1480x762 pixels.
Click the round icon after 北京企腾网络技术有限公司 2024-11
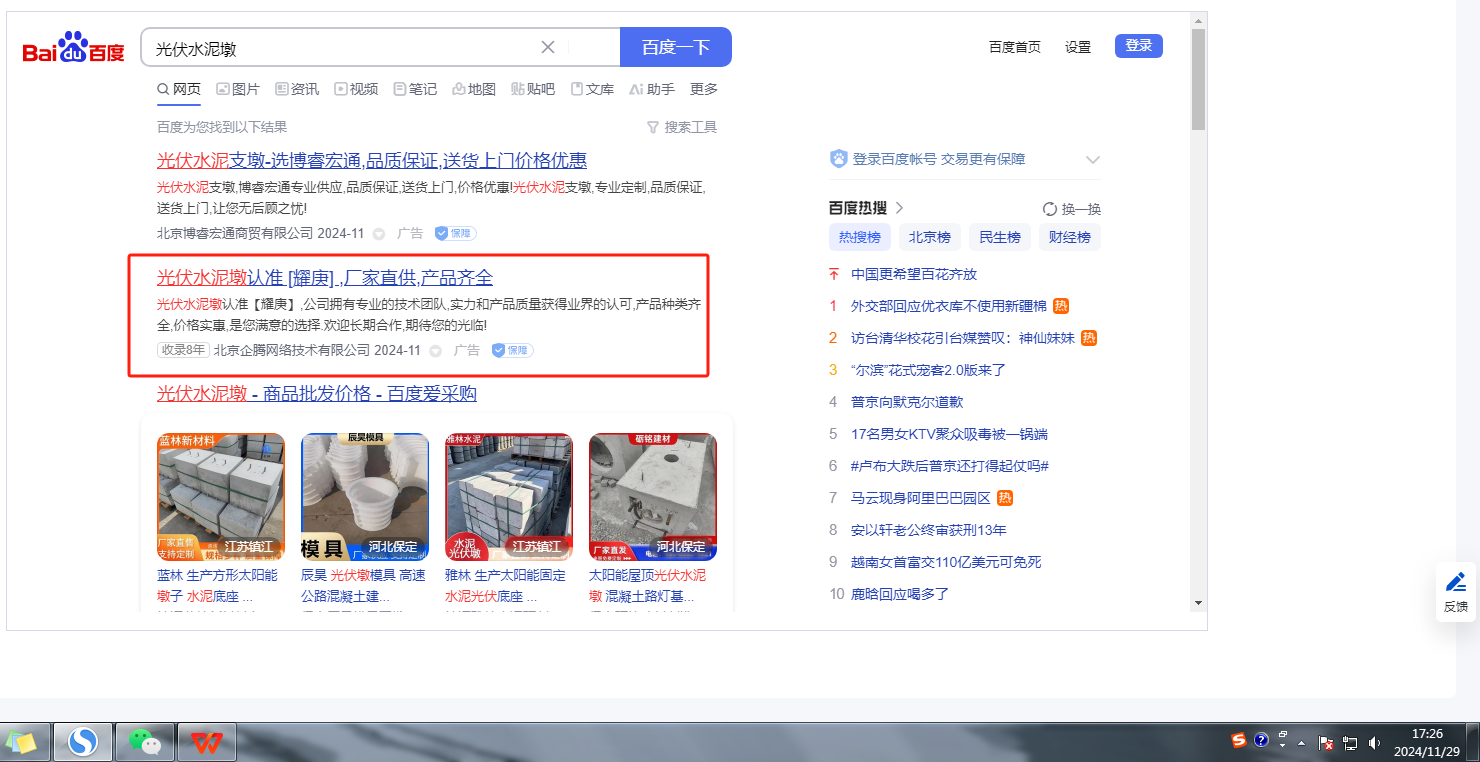(436, 351)
